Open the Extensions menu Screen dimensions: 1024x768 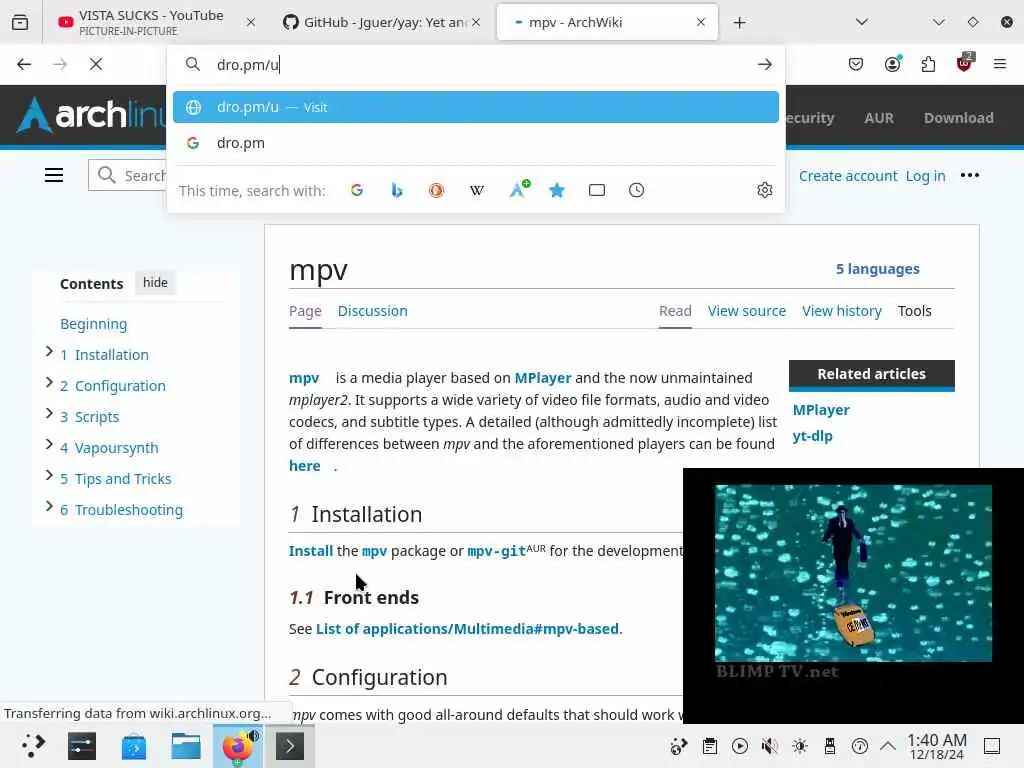click(x=928, y=64)
